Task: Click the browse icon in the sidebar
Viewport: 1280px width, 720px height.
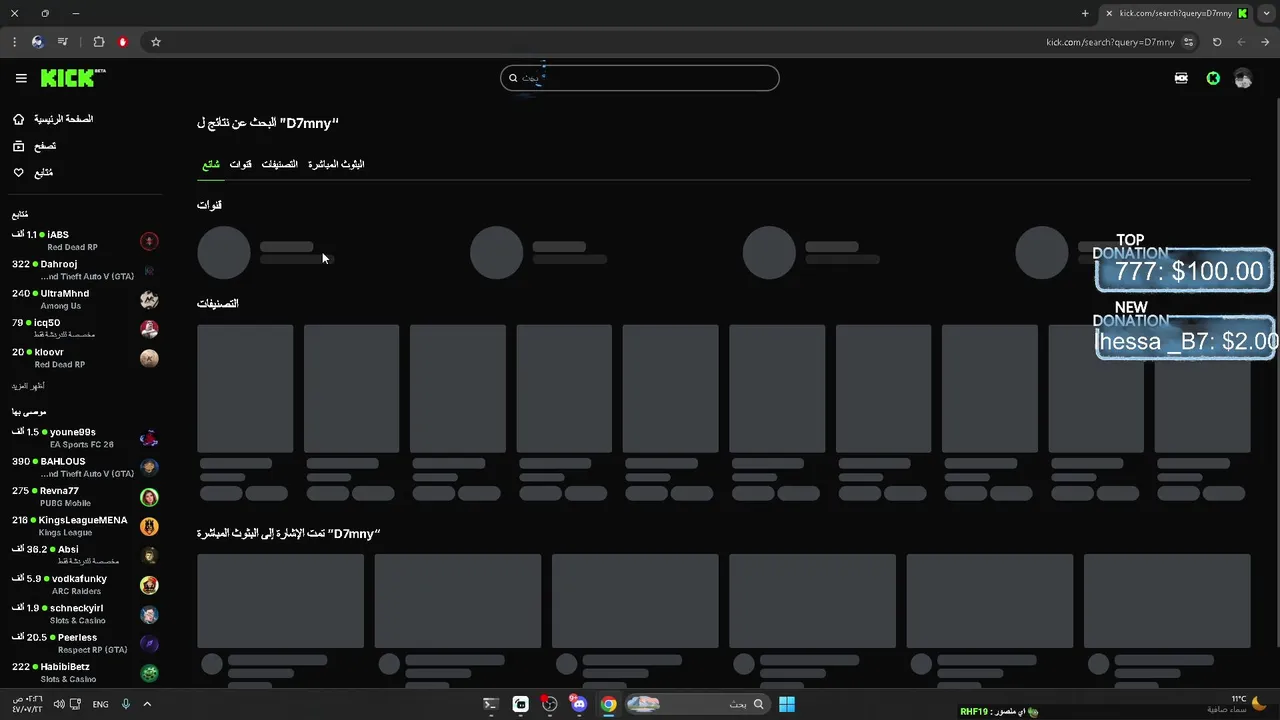Action: tap(18, 146)
